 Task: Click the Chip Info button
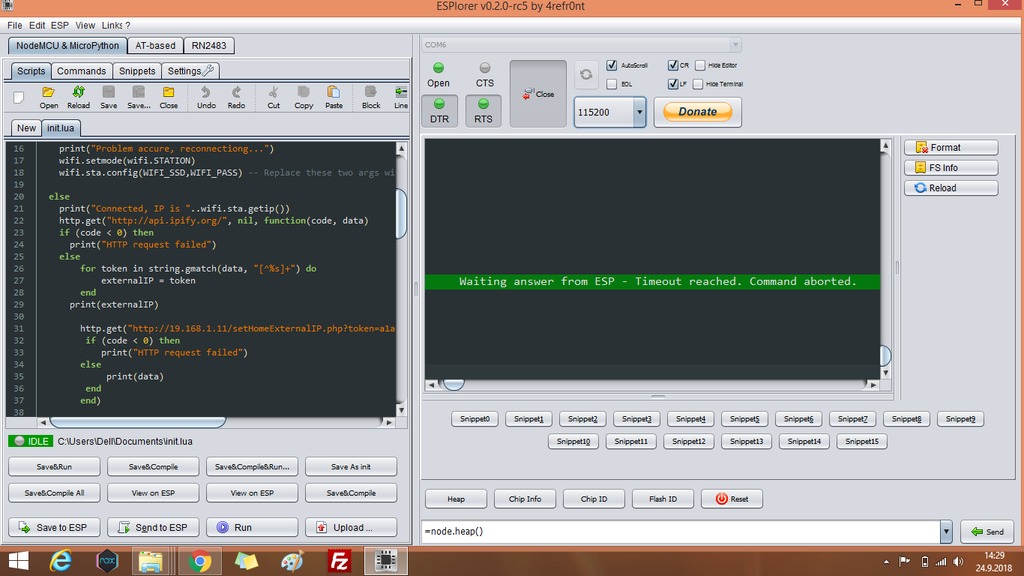(x=525, y=498)
